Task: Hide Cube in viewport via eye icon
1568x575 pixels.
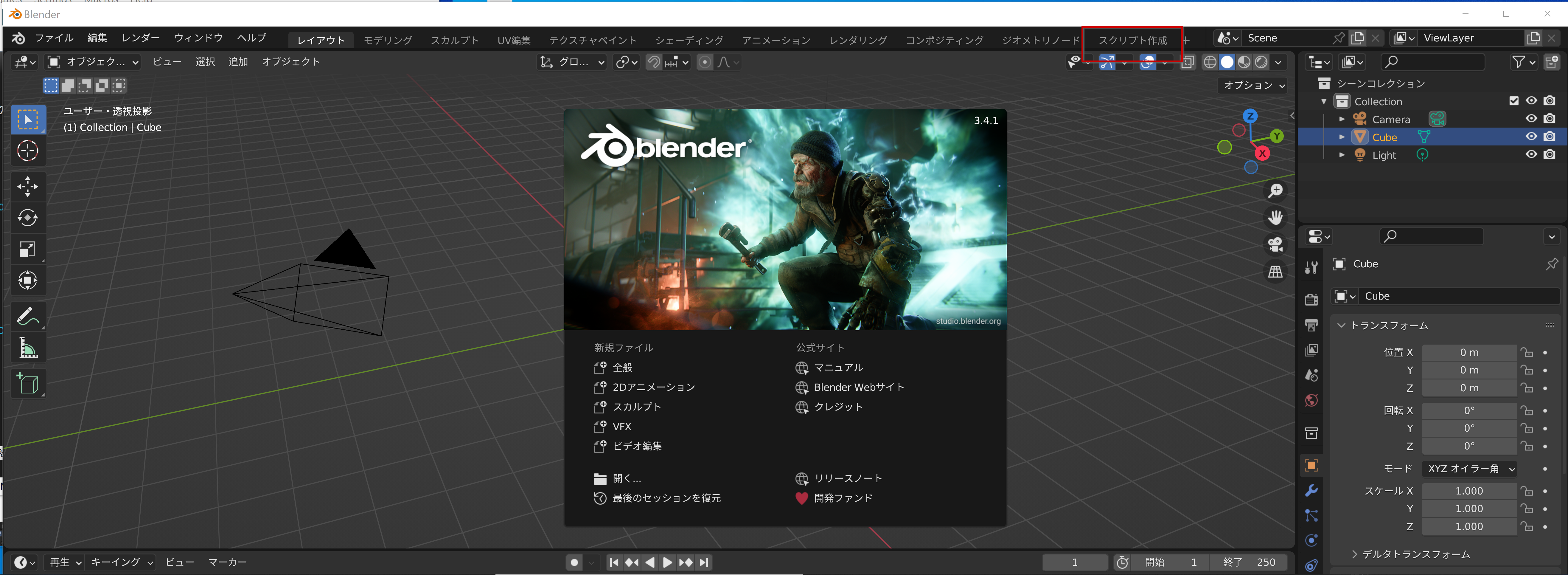Action: click(1531, 137)
